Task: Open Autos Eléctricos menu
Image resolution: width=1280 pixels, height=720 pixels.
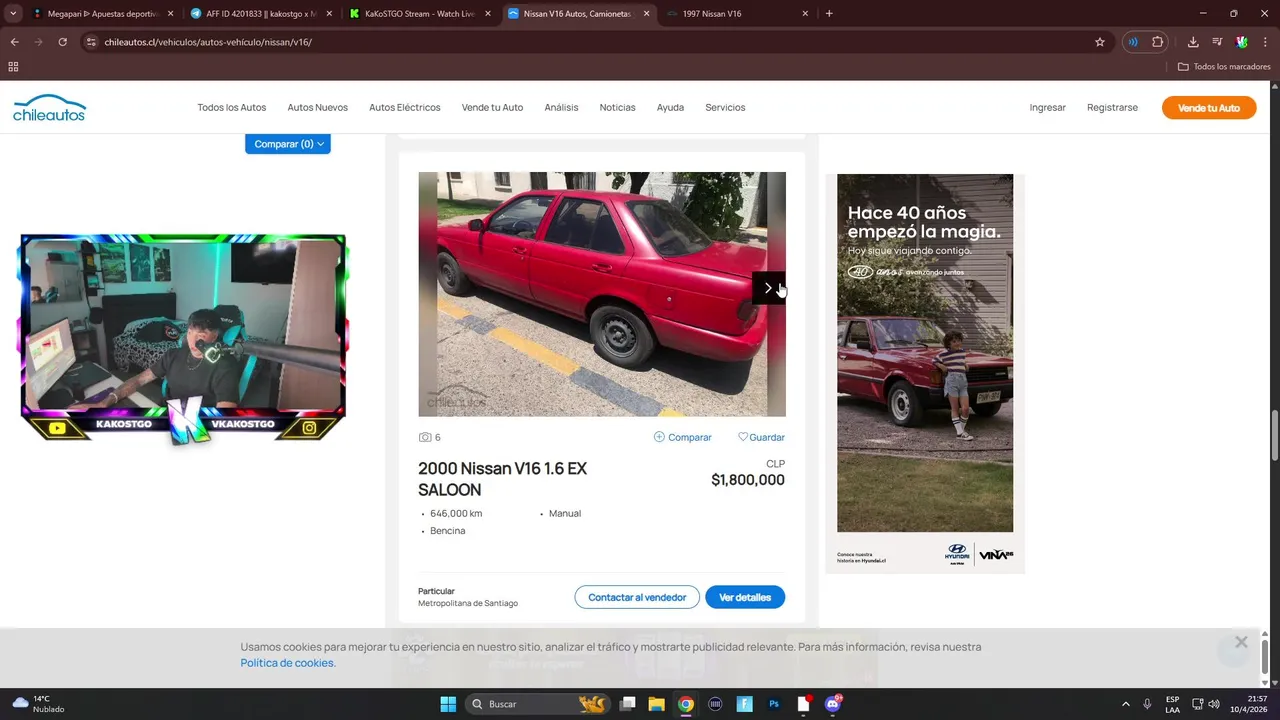Action: pyautogui.click(x=405, y=107)
